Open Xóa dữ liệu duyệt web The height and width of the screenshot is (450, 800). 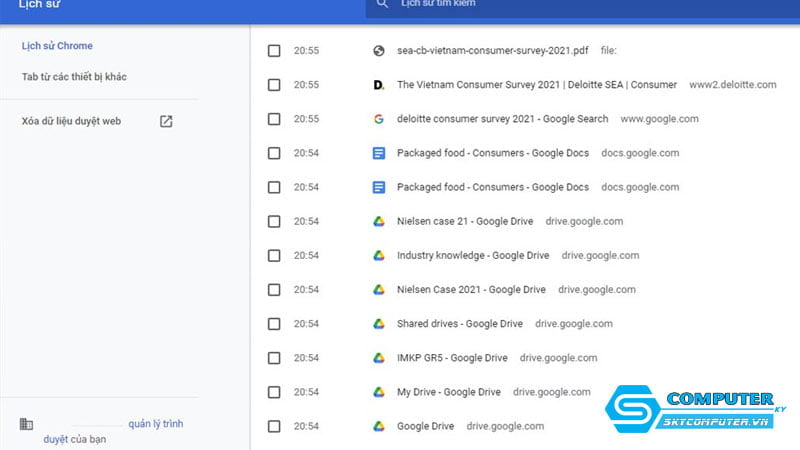[x=71, y=121]
